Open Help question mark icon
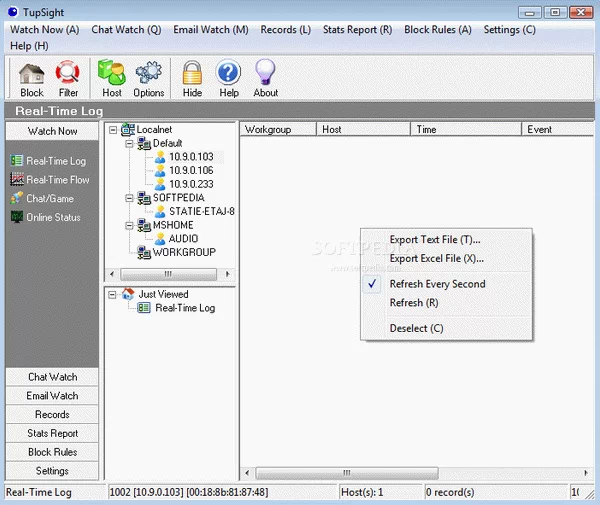This screenshot has height=505, width=600. tap(229, 78)
